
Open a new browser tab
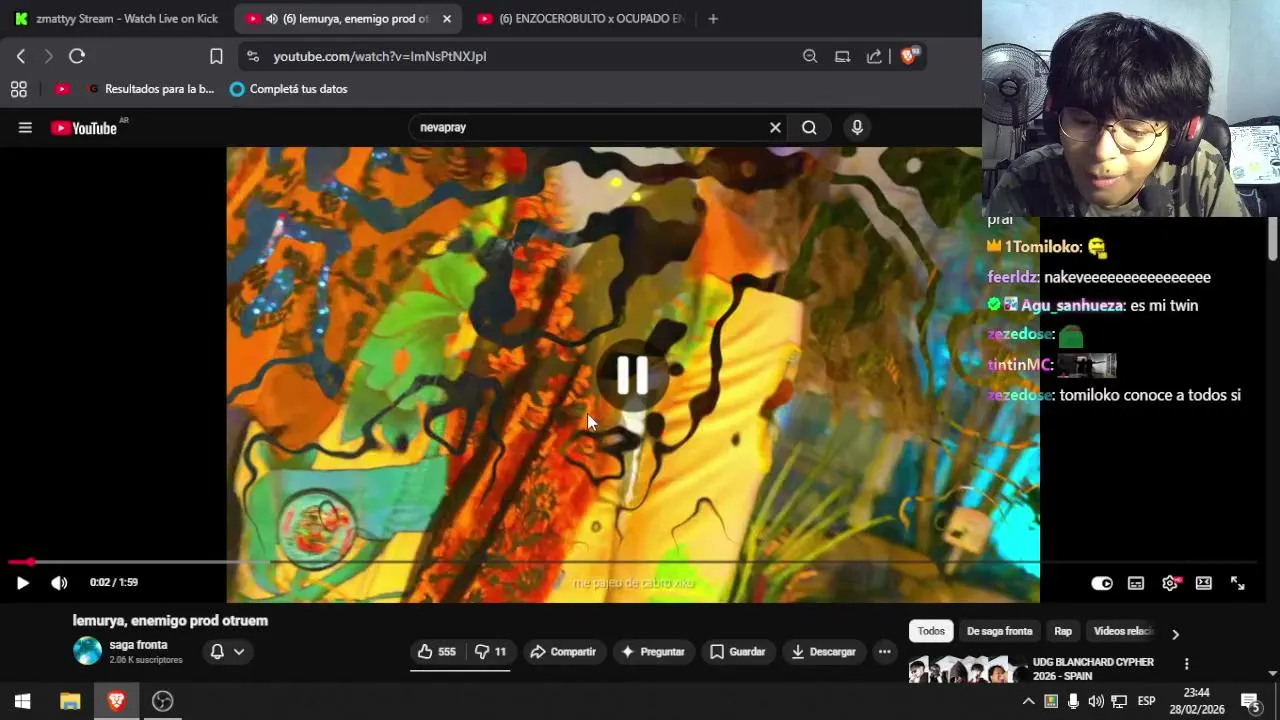click(x=713, y=18)
